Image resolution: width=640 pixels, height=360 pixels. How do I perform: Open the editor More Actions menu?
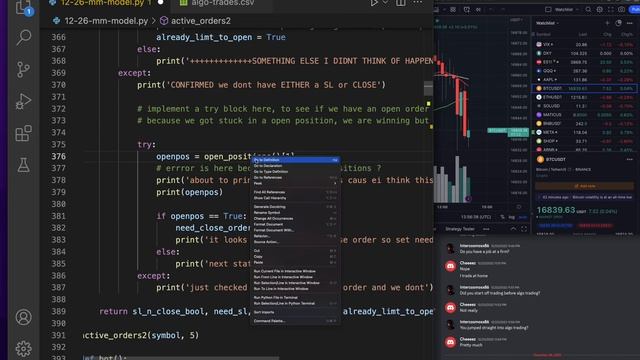pyautogui.click(x=418, y=3)
